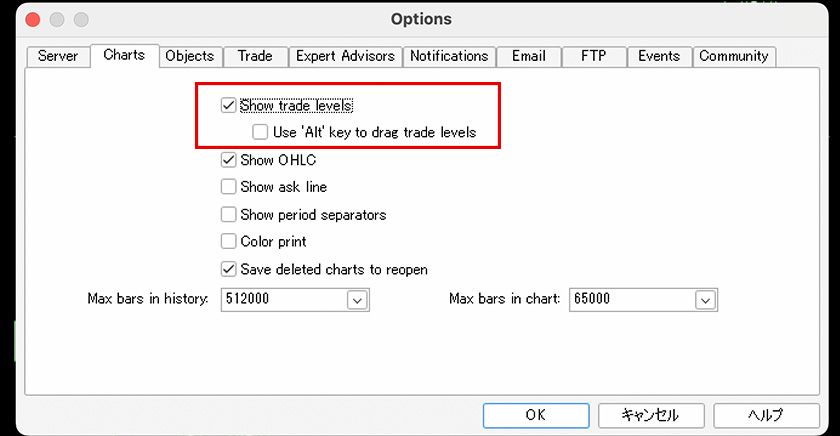The width and height of the screenshot is (840, 436).
Task: Enable Show ask line checkbox
Action: 229,187
